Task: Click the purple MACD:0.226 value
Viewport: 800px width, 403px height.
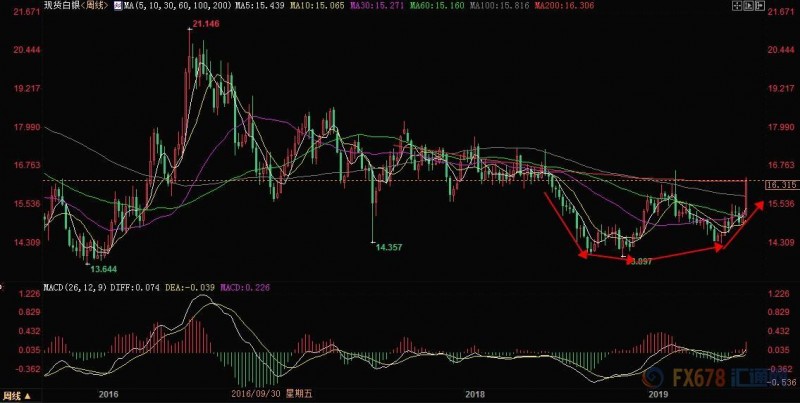Action: [x=245, y=288]
